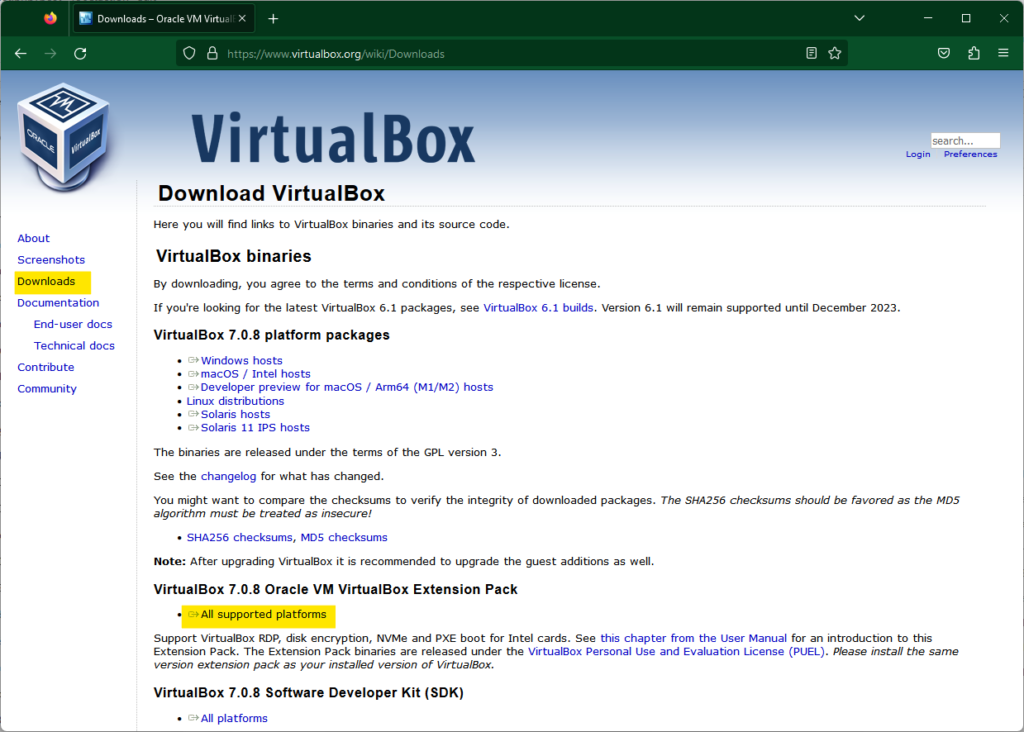This screenshot has width=1024, height=732.
Task: Open Downloads in the sidebar
Action: 46,281
